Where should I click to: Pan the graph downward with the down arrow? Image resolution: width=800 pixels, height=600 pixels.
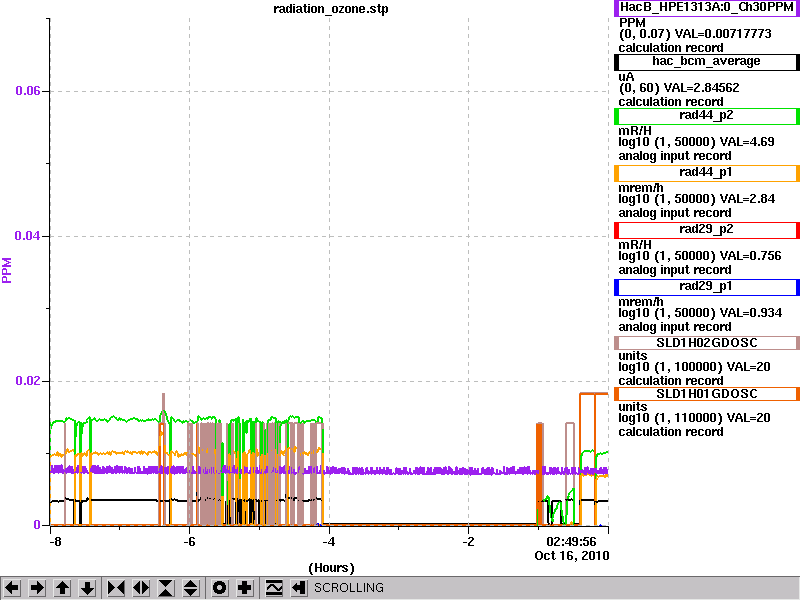88,588
